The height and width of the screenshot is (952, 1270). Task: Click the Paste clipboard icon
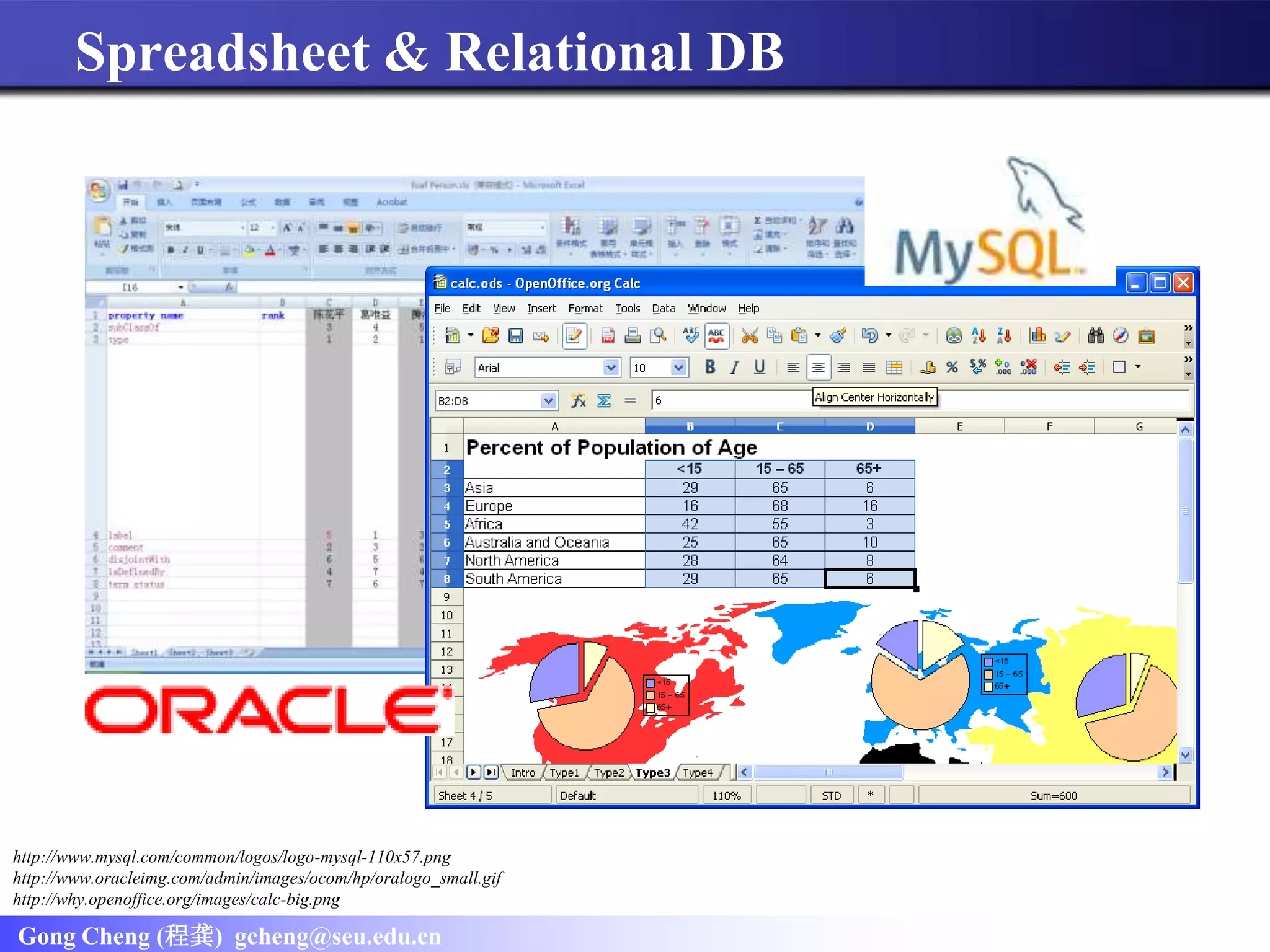point(800,336)
